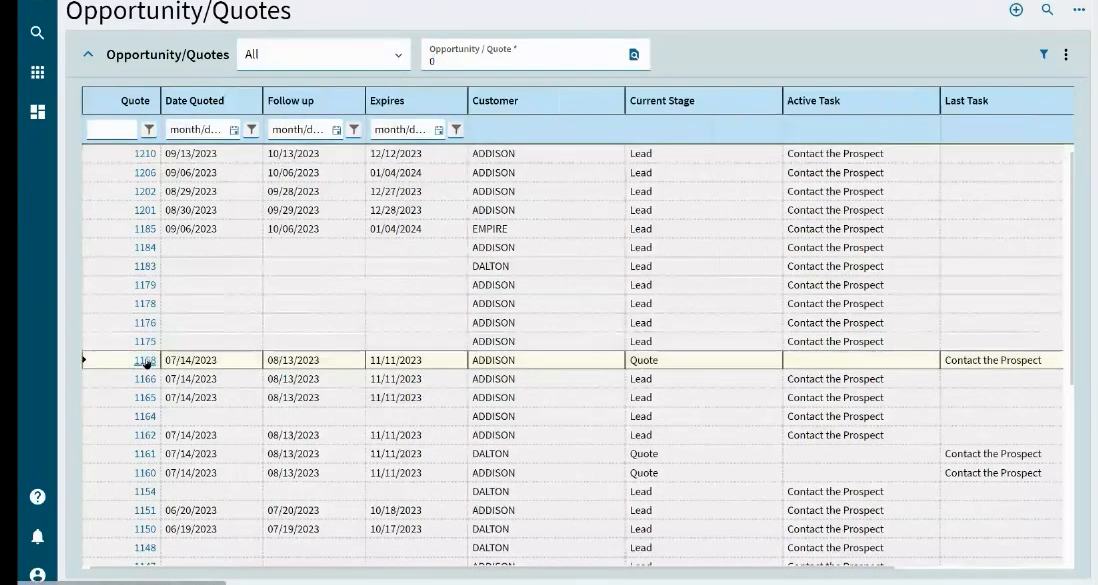Open quote 1179 link
Viewport: 1098px width, 585px height.
[x=145, y=285]
